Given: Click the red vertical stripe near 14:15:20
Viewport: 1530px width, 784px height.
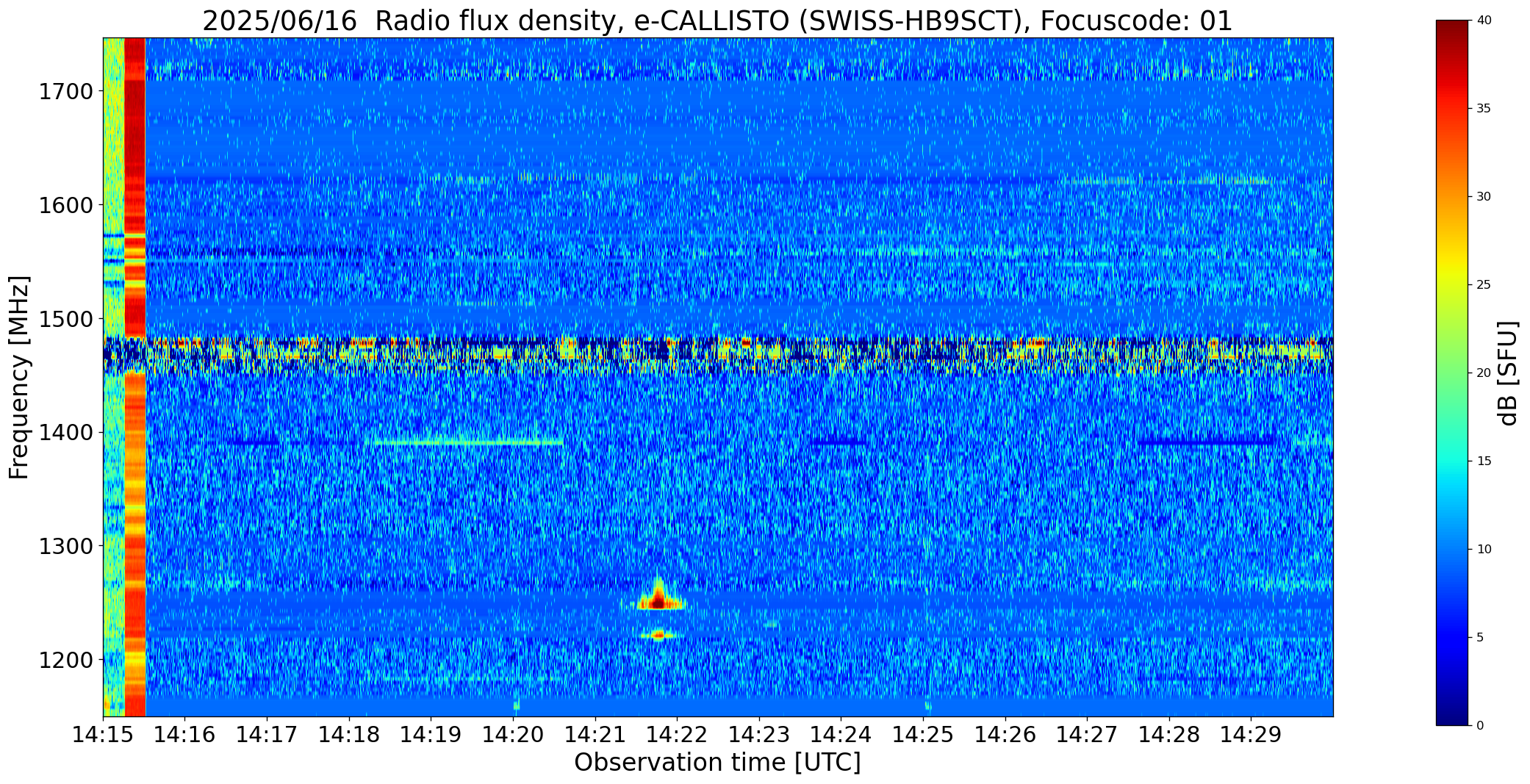Looking at the screenshot, I should tap(134, 377).
